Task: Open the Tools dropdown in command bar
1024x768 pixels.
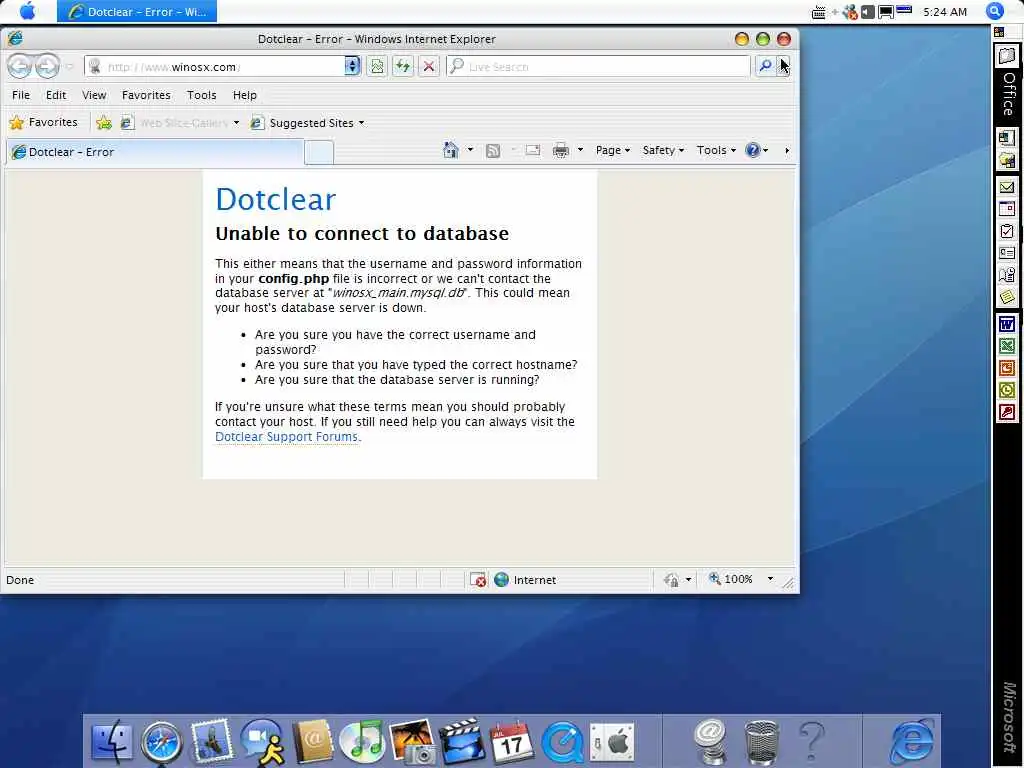Action: click(716, 150)
